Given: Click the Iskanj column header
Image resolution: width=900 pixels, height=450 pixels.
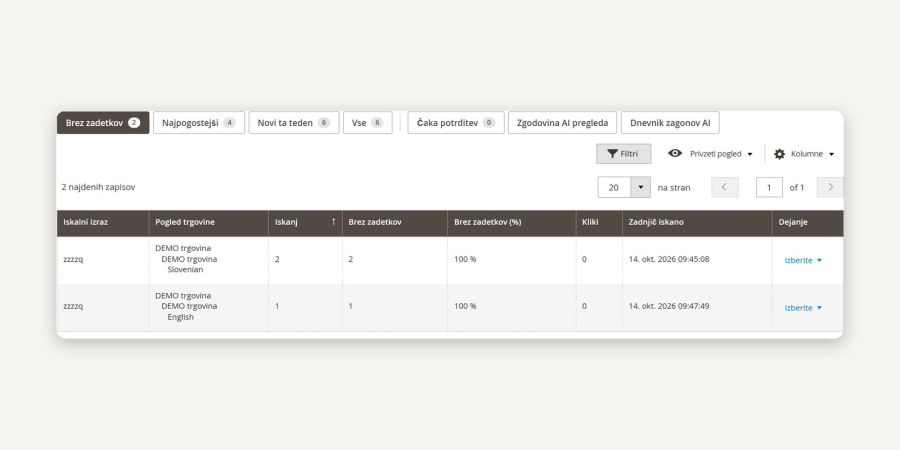Looking at the screenshot, I should (x=305, y=223).
